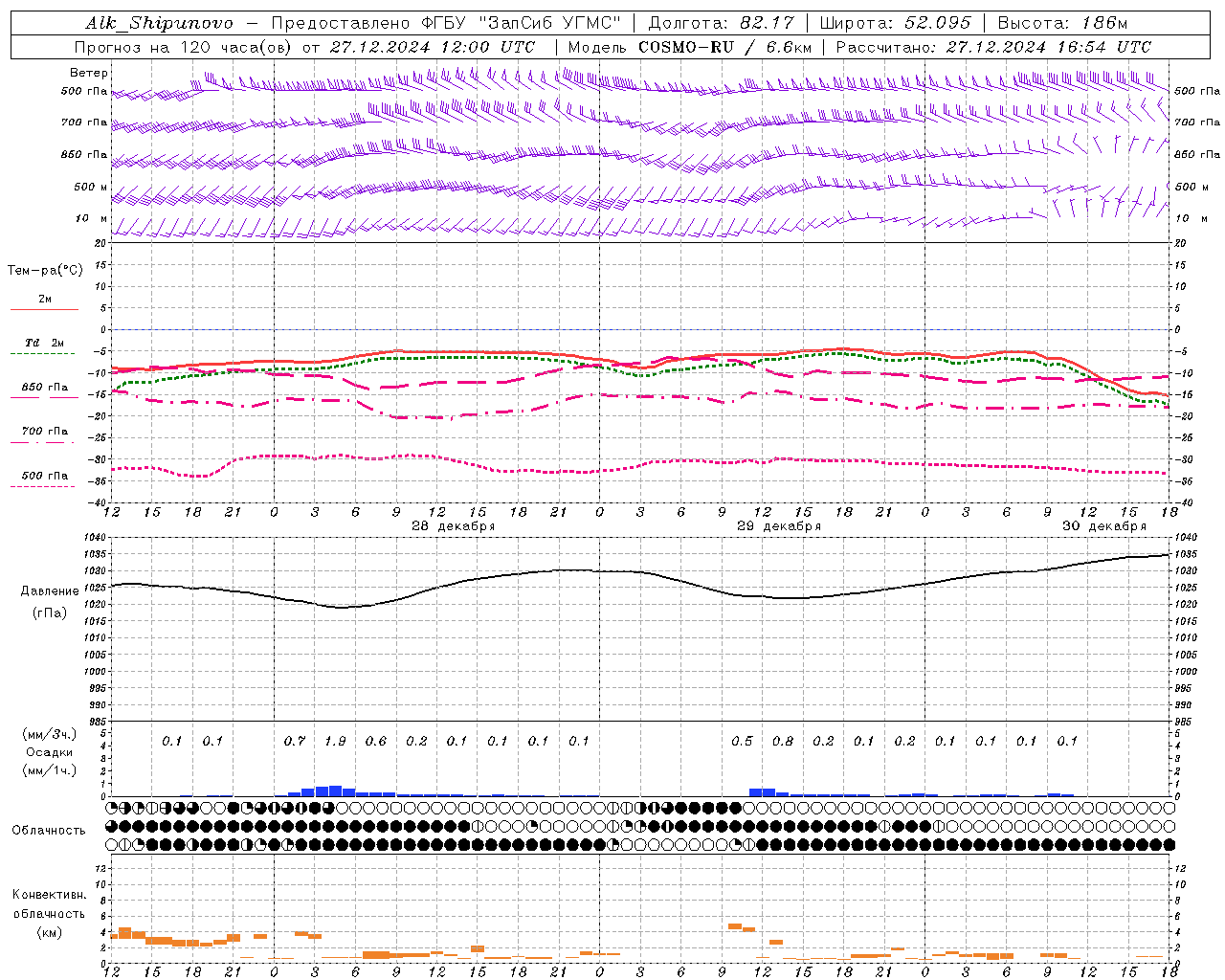Click the 0.5 precipitation value
1225x980 pixels.
pos(742,742)
